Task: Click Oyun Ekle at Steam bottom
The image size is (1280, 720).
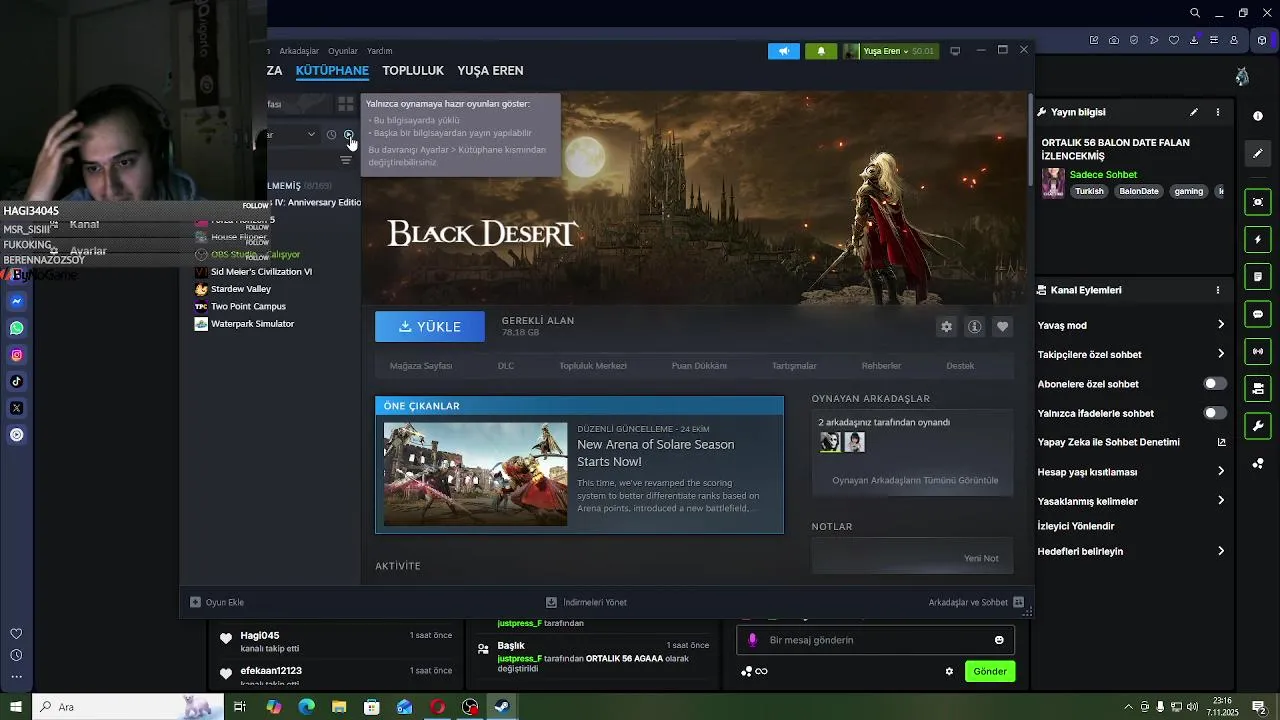Action: point(217,602)
